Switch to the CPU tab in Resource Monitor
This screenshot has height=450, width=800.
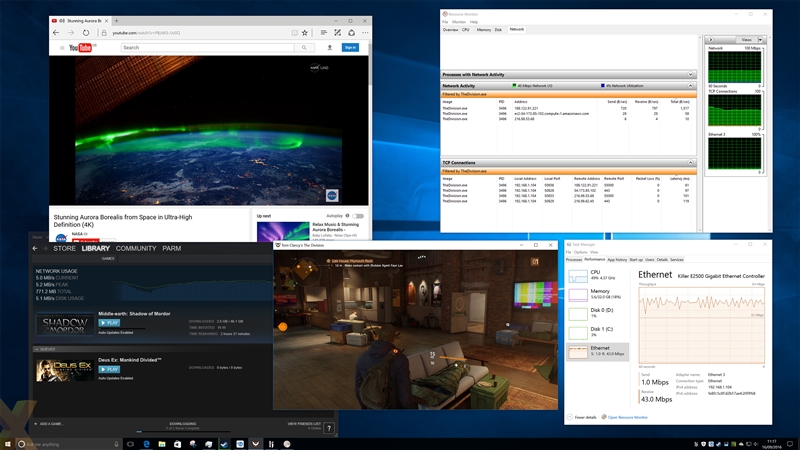(465, 30)
